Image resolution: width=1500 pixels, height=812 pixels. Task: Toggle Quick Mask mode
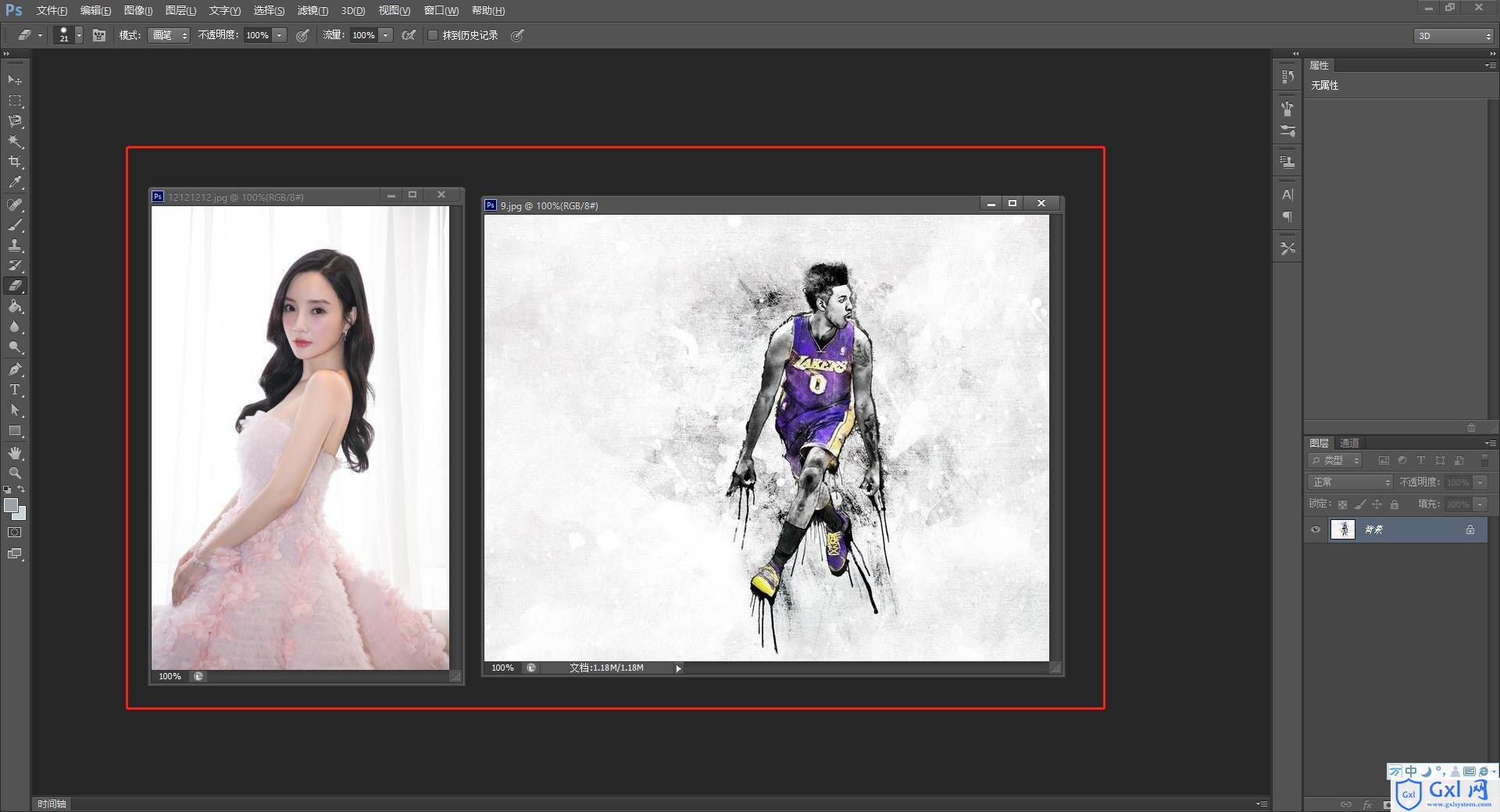point(15,532)
